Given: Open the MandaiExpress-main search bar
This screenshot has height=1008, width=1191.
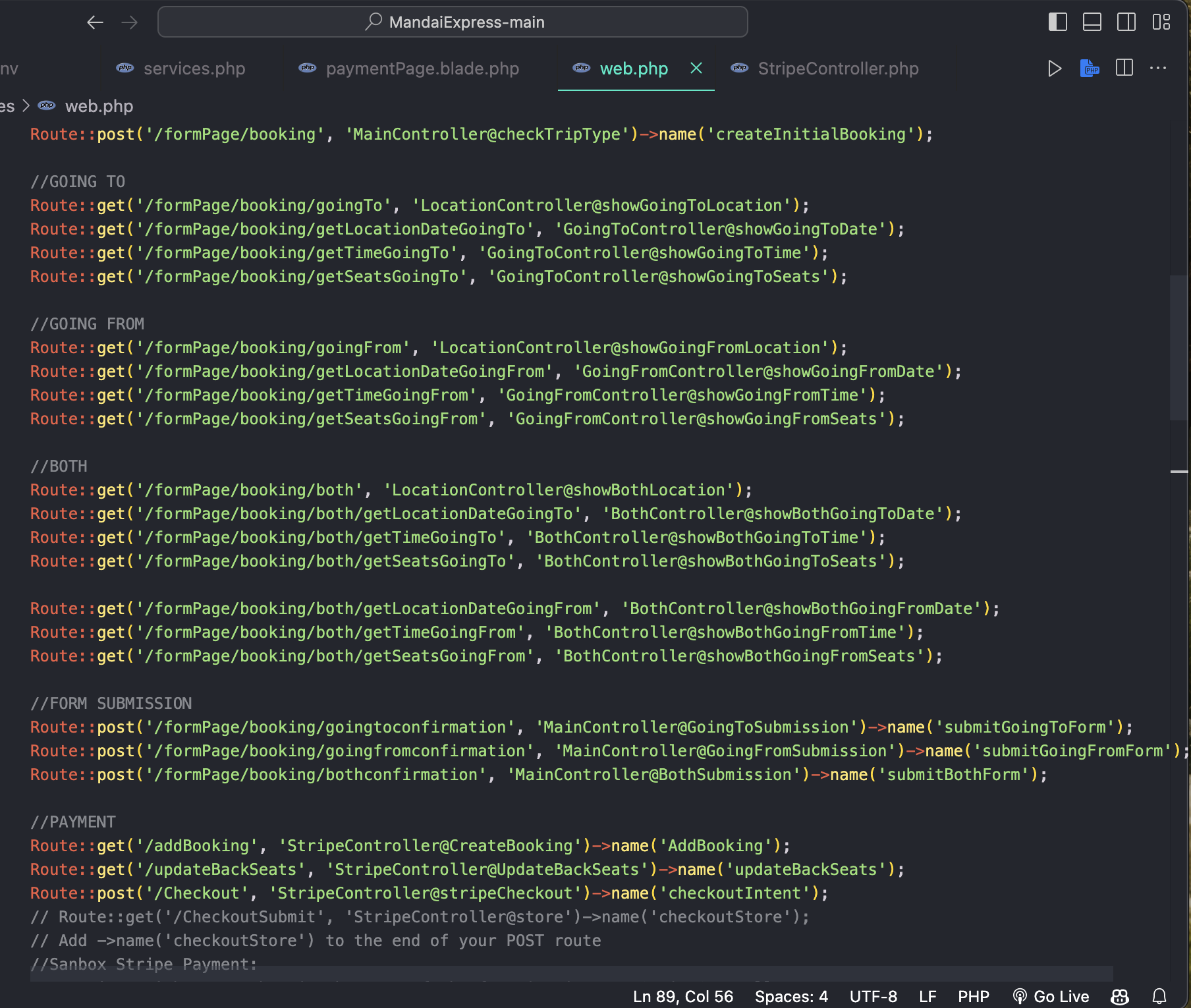Looking at the screenshot, I should (x=453, y=22).
